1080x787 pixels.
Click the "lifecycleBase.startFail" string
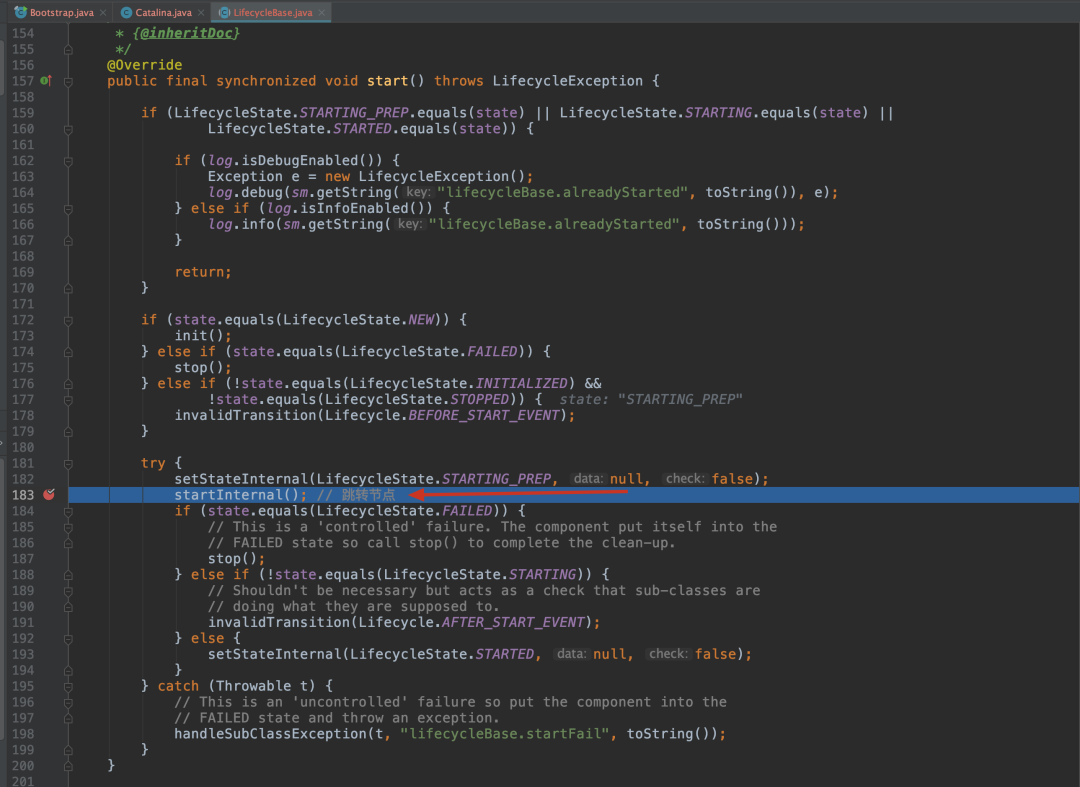(504, 733)
